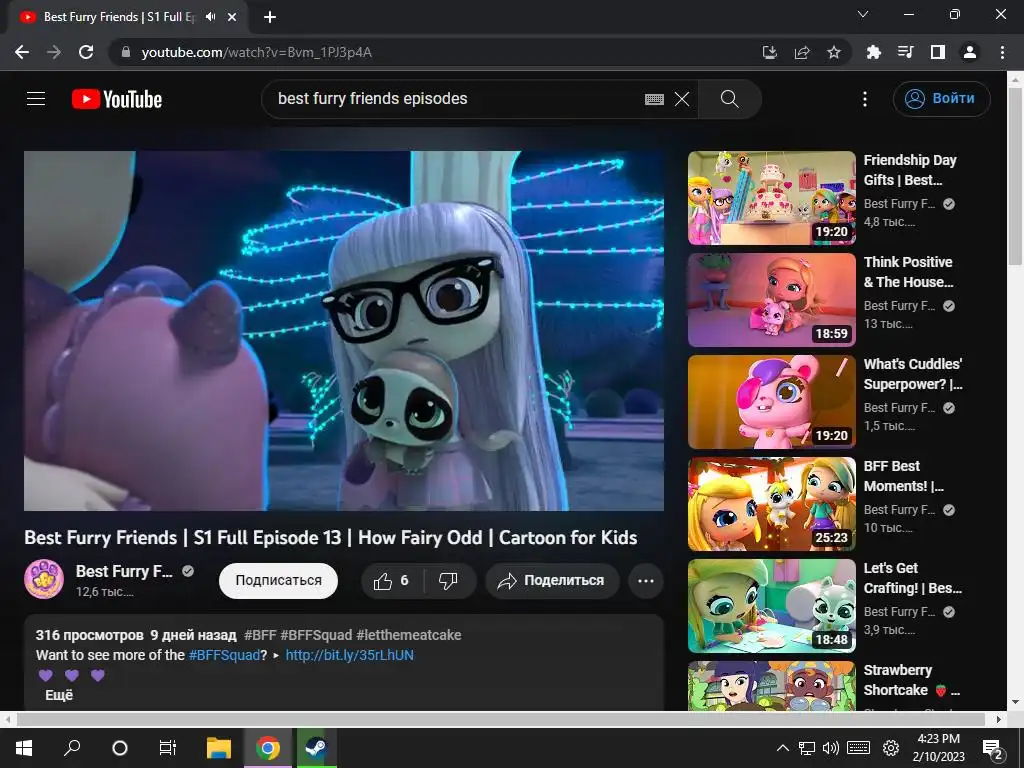Go forward in browser history
This screenshot has height=768, width=1024.
(x=54, y=52)
